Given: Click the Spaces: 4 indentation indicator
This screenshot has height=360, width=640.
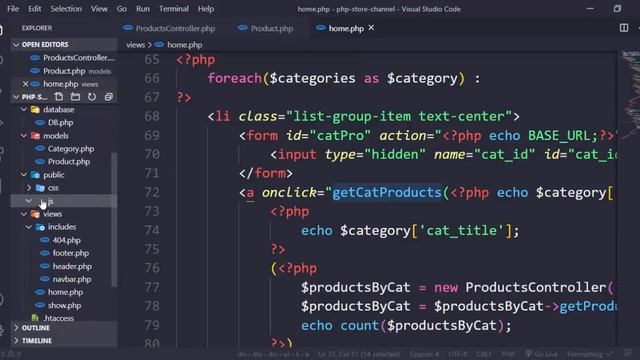Looking at the screenshot, I should (424, 354).
